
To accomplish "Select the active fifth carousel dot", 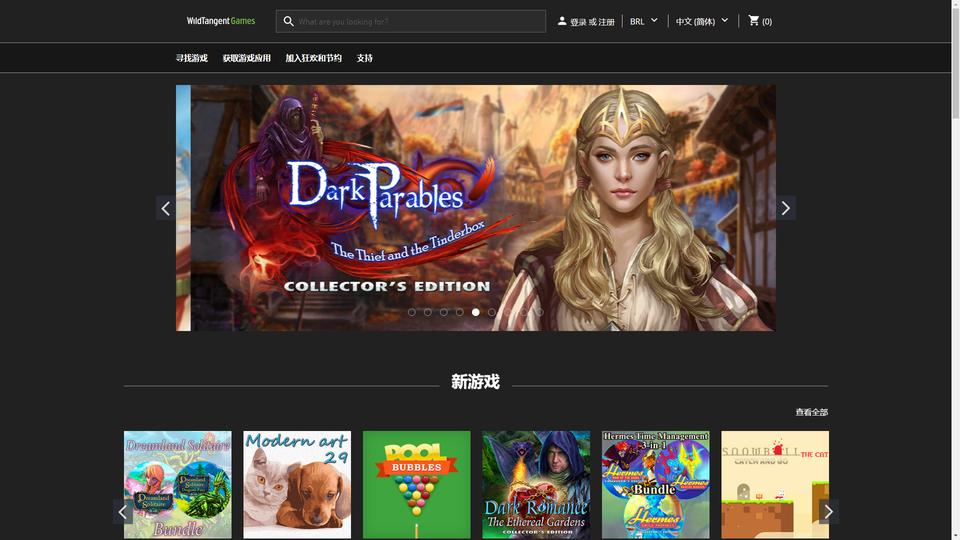I will coord(476,312).
